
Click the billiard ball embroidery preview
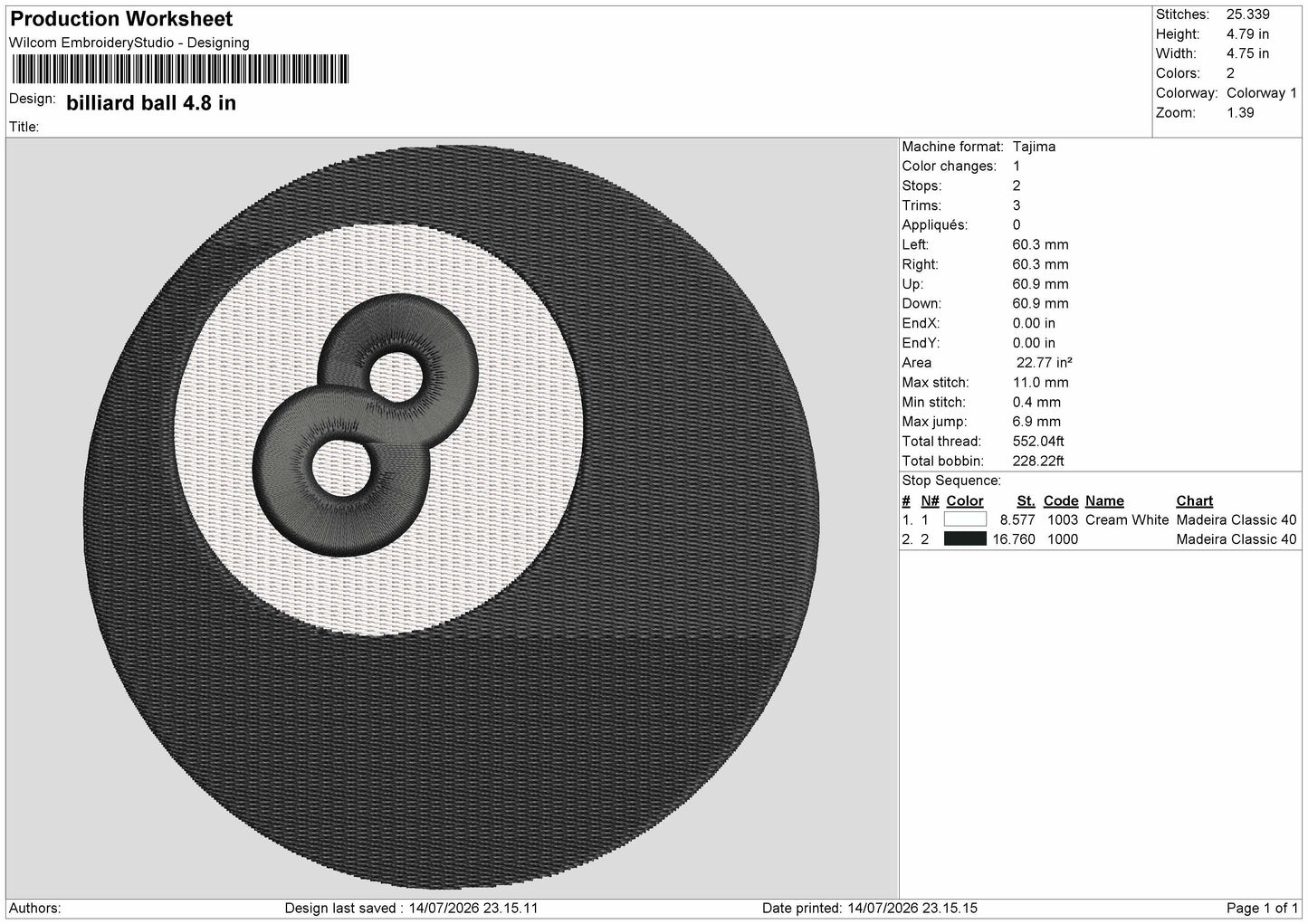(x=452, y=517)
